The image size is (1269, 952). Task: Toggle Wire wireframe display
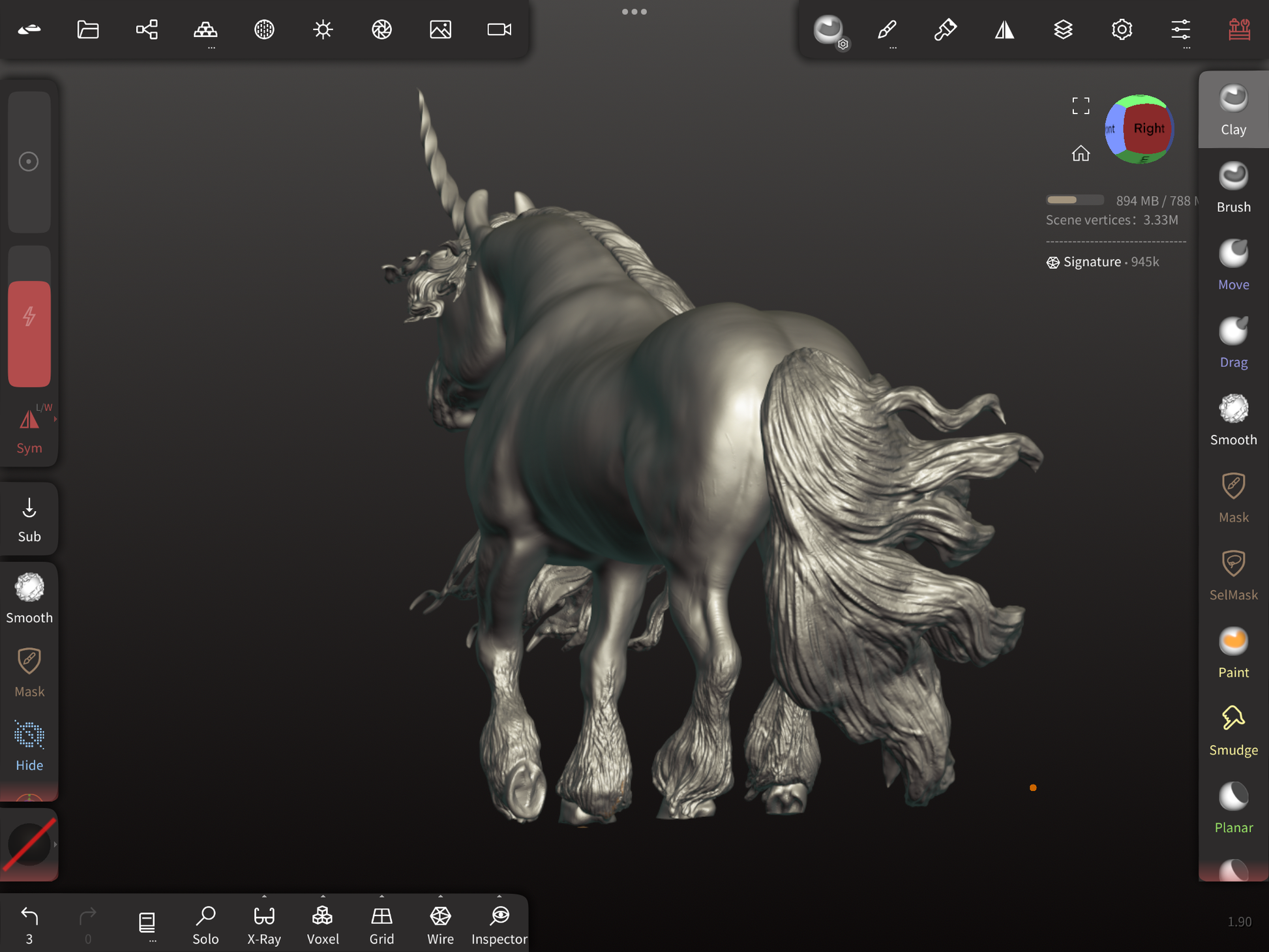point(440,924)
